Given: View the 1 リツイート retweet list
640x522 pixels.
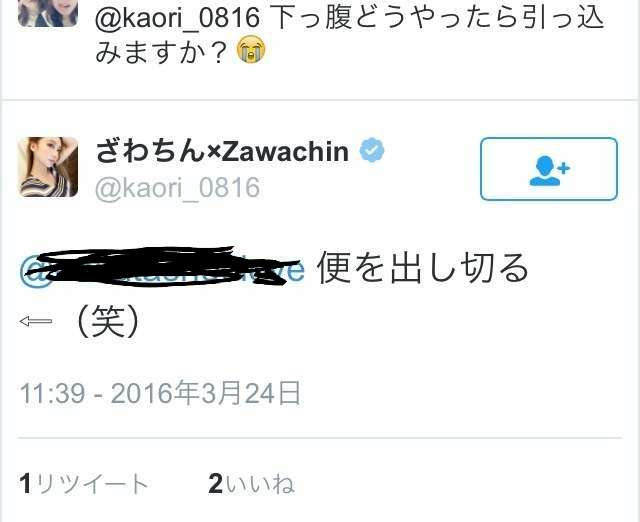Looking at the screenshot, I should (84, 484).
